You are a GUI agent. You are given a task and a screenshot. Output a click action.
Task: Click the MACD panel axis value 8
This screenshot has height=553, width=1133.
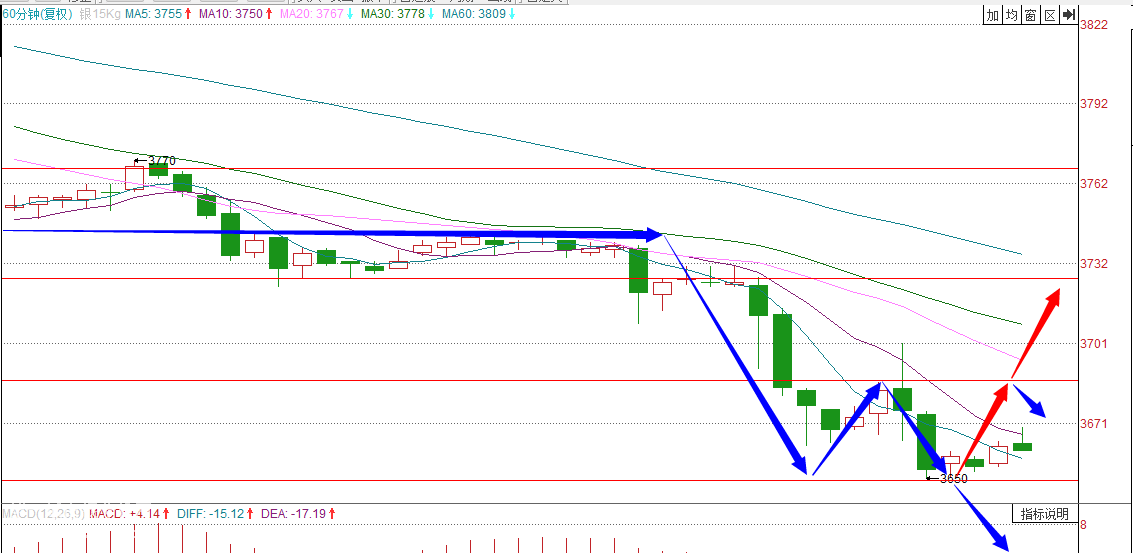pyautogui.click(x=1083, y=526)
